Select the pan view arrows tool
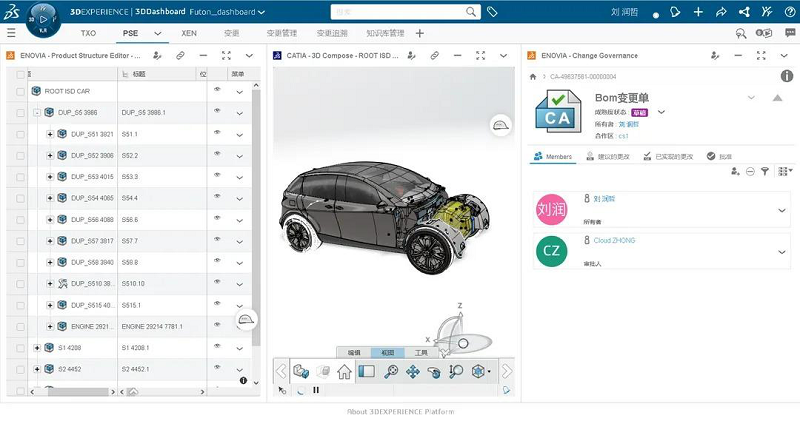The height and width of the screenshot is (421, 800). [x=412, y=372]
